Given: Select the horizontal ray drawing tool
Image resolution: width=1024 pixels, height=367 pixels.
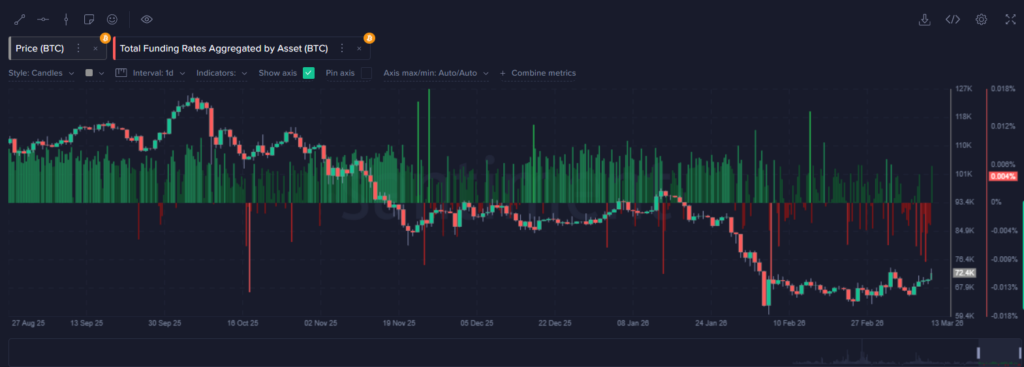Looking at the screenshot, I should [x=42, y=20].
